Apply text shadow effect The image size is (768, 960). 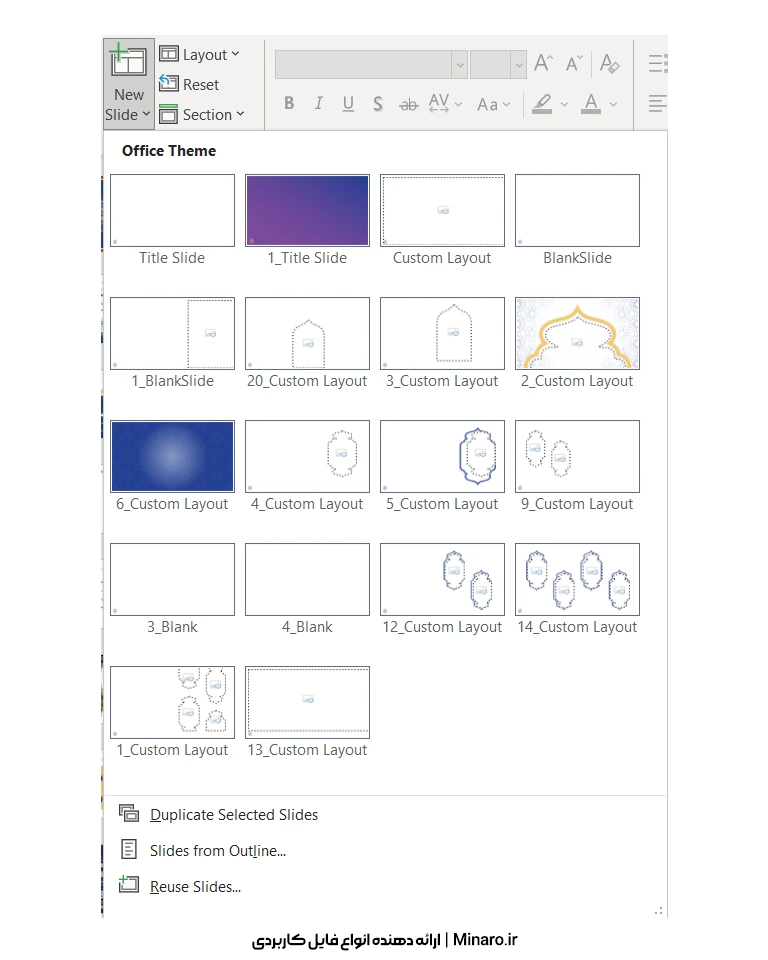click(377, 104)
